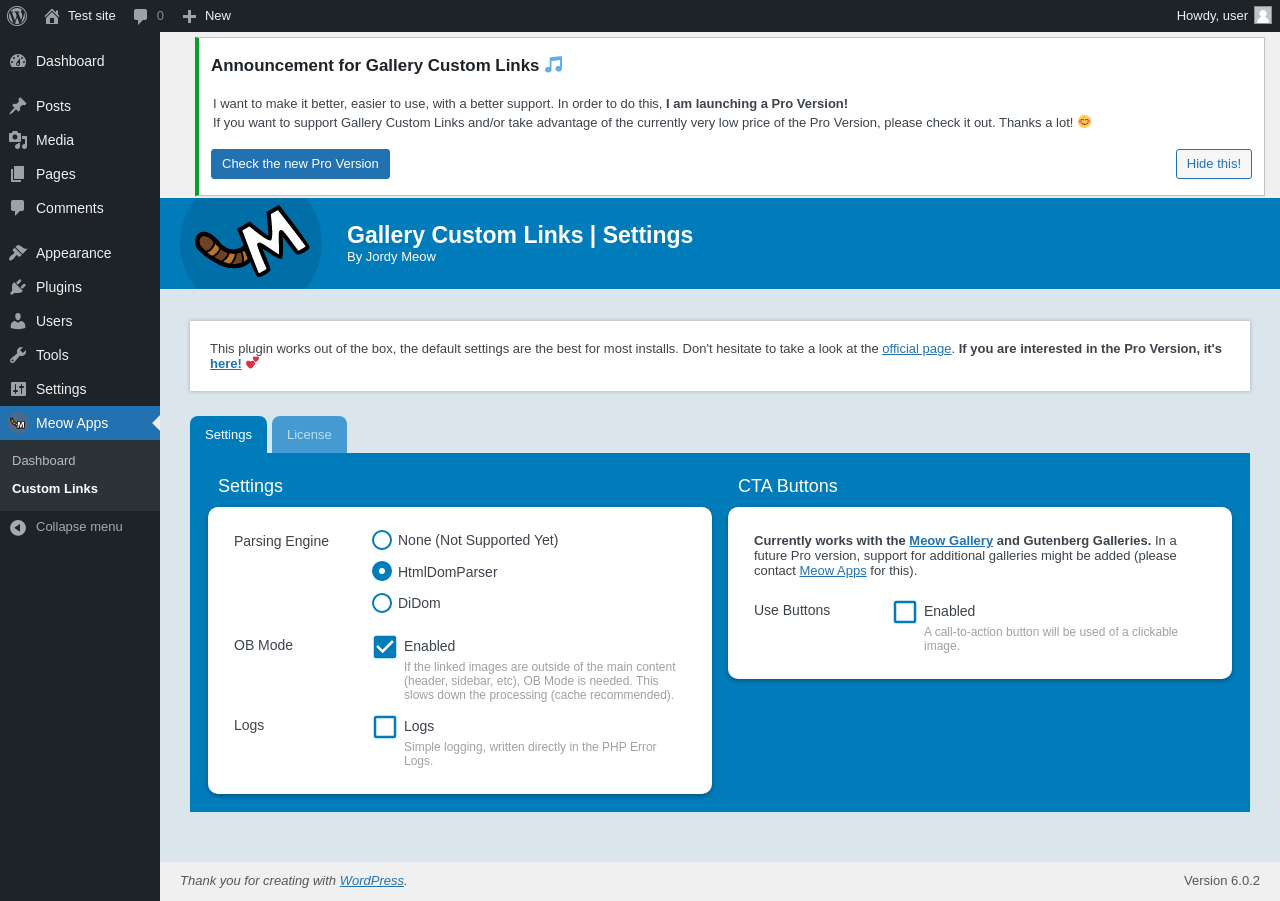The image size is (1280, 901).
Task: Open the Media menu
Action: point(80,140)
